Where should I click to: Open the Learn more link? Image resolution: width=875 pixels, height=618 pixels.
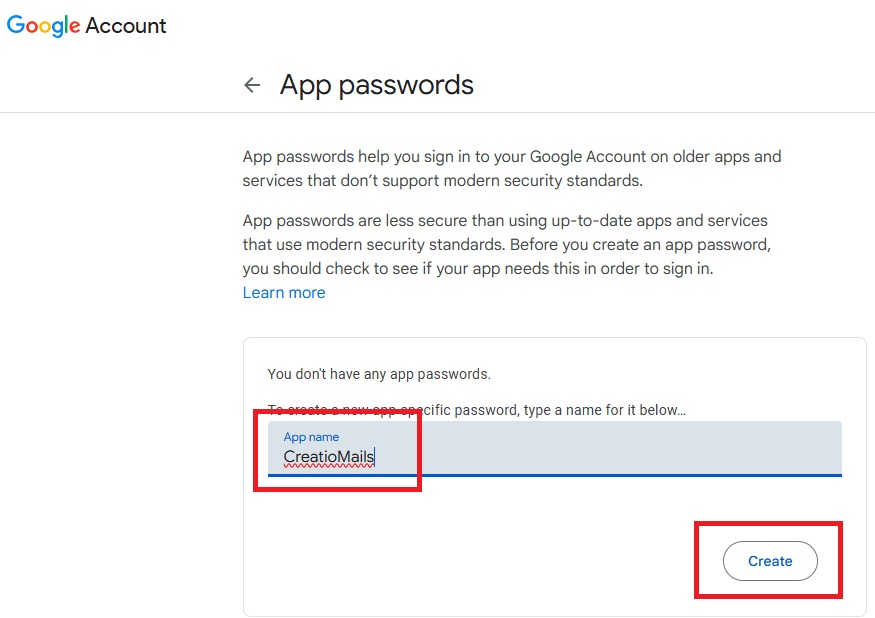(x=284, y=293)
